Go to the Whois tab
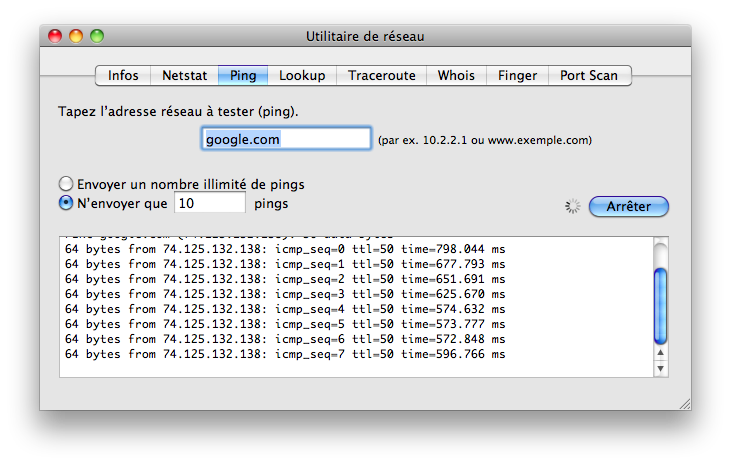731x465 pixels. point(456,75)
